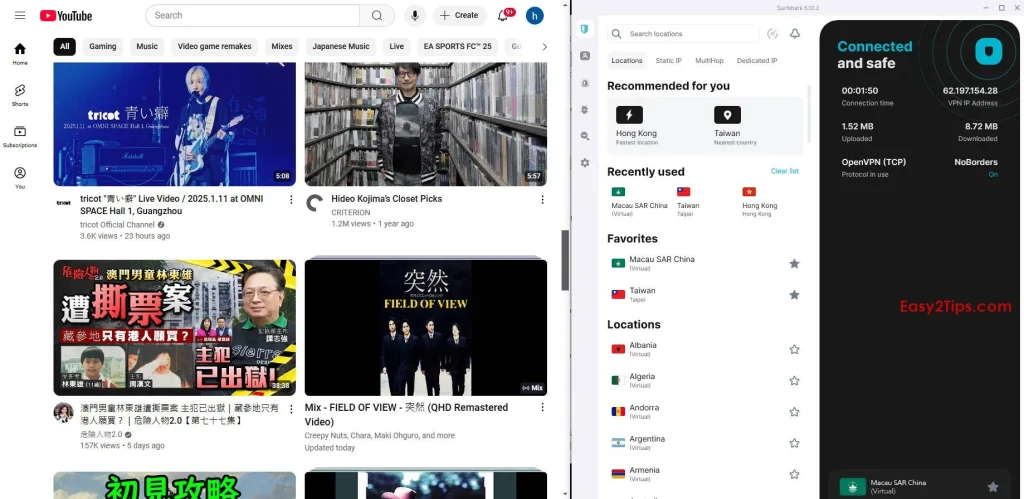Screen dimensions: 1024x499
Task: Switch to Static IP tab in Surfshark
Action: click(x=669, y=61)
